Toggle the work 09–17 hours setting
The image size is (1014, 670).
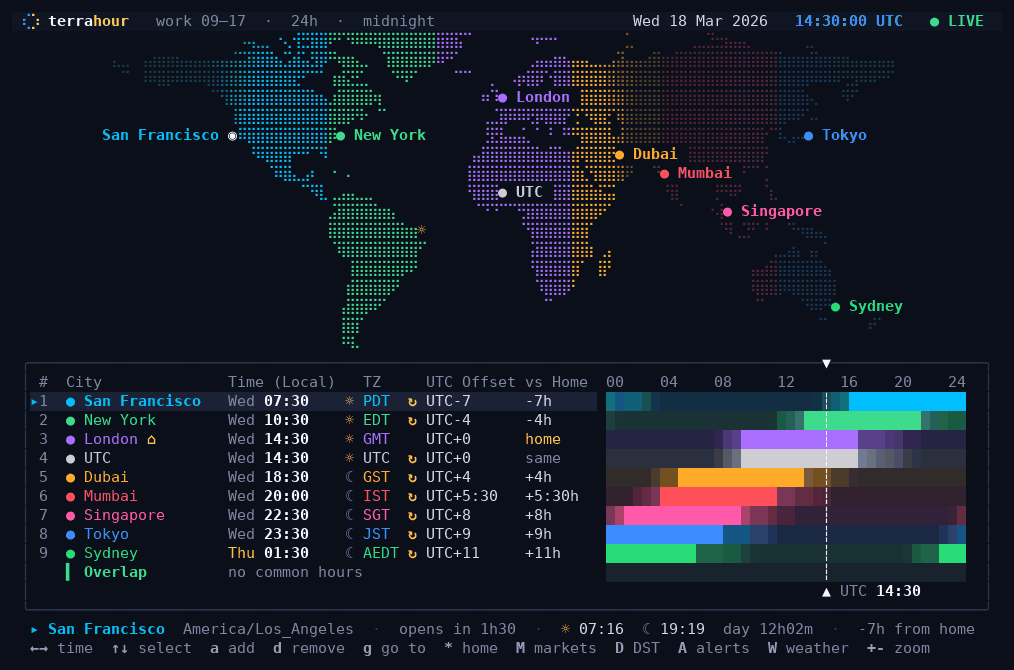pyautogui.click(x=200, y=21)
